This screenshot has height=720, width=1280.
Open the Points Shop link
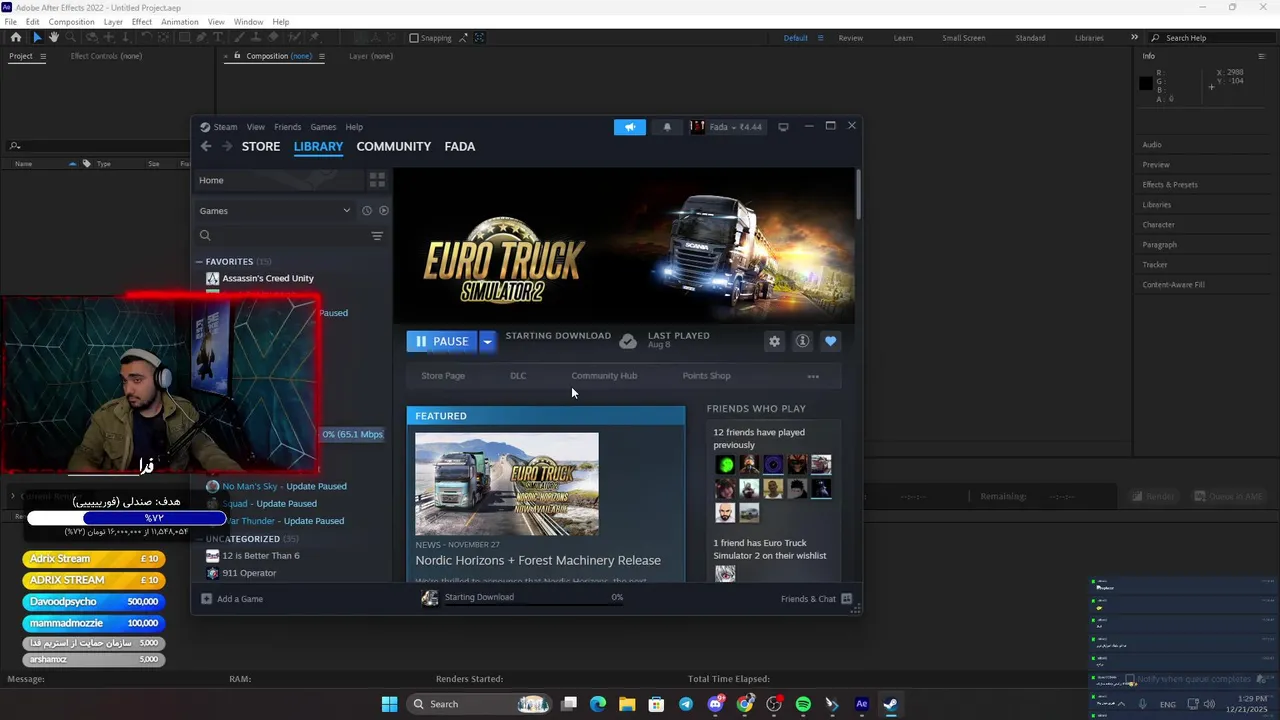click(x=707, y=376)
